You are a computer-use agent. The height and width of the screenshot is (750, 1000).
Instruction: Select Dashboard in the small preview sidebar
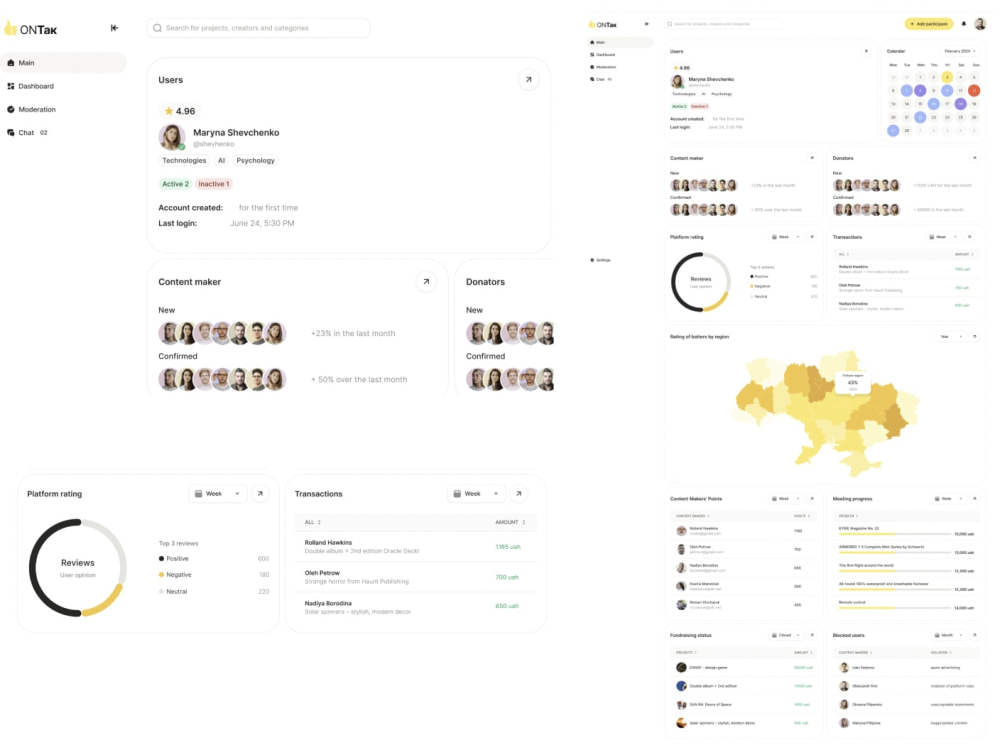(x=603, y=55)
